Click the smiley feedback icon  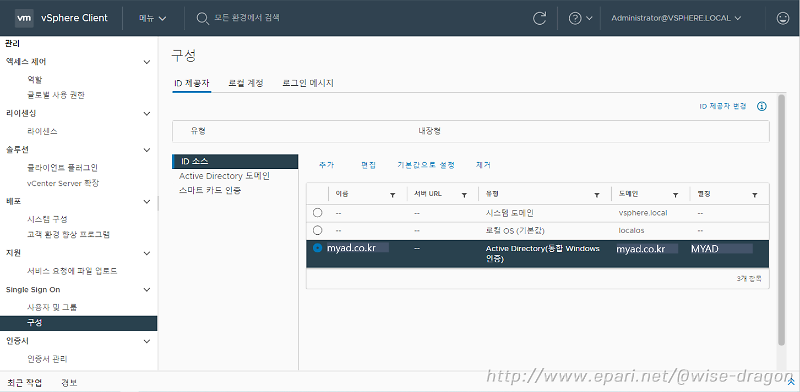coord(782,18)
